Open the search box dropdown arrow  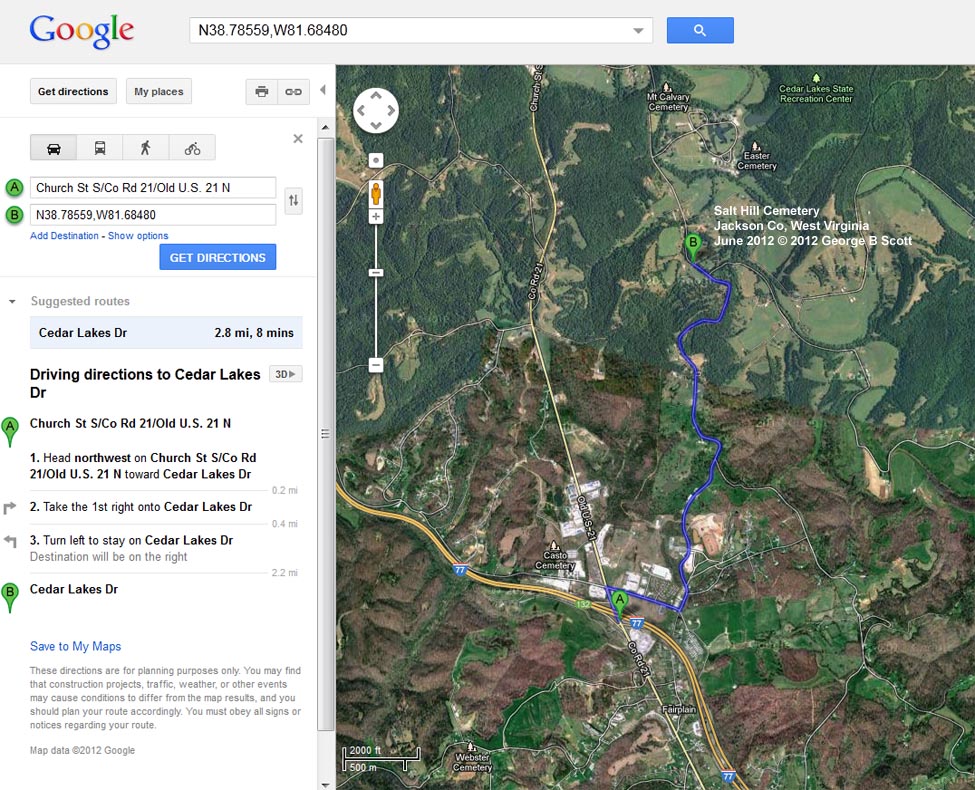click(639, 31)
